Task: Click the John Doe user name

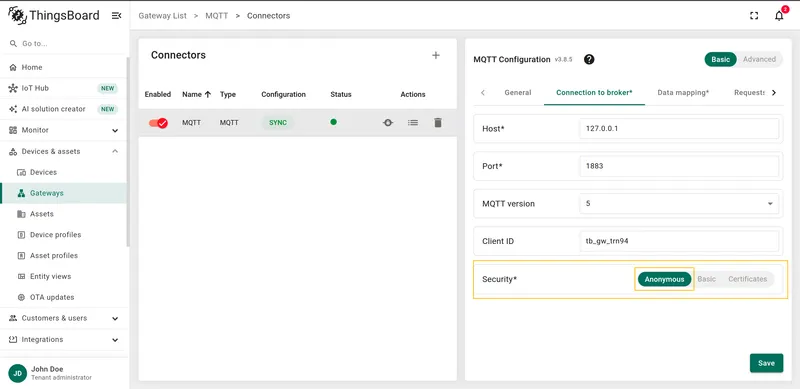Action: [x=47, y=369]
